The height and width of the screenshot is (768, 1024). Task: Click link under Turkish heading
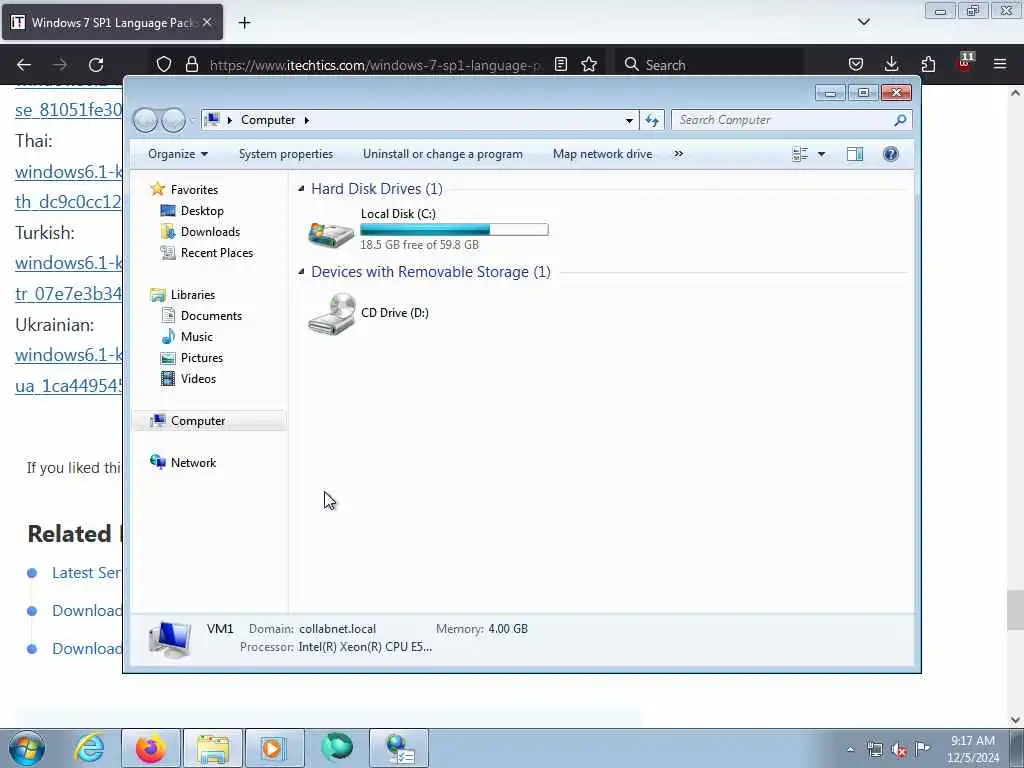click(68, 278)
